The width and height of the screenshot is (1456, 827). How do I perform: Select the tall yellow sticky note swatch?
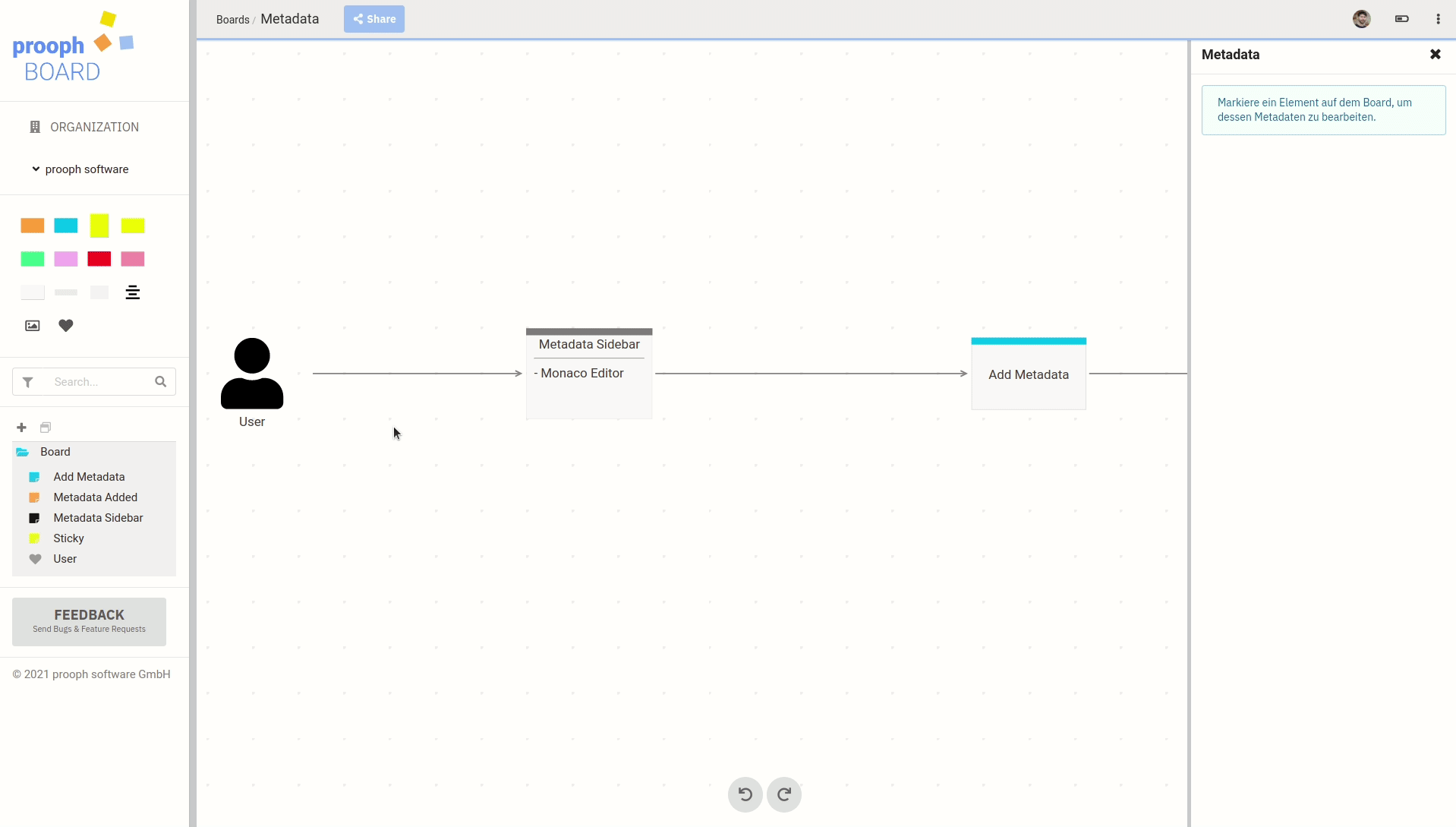coord(99,226)
